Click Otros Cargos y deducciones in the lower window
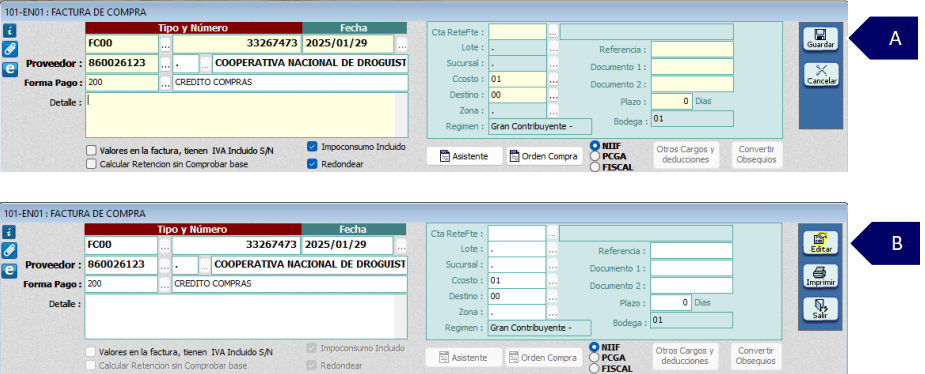925x374 pixels. (x=685, y=356)
